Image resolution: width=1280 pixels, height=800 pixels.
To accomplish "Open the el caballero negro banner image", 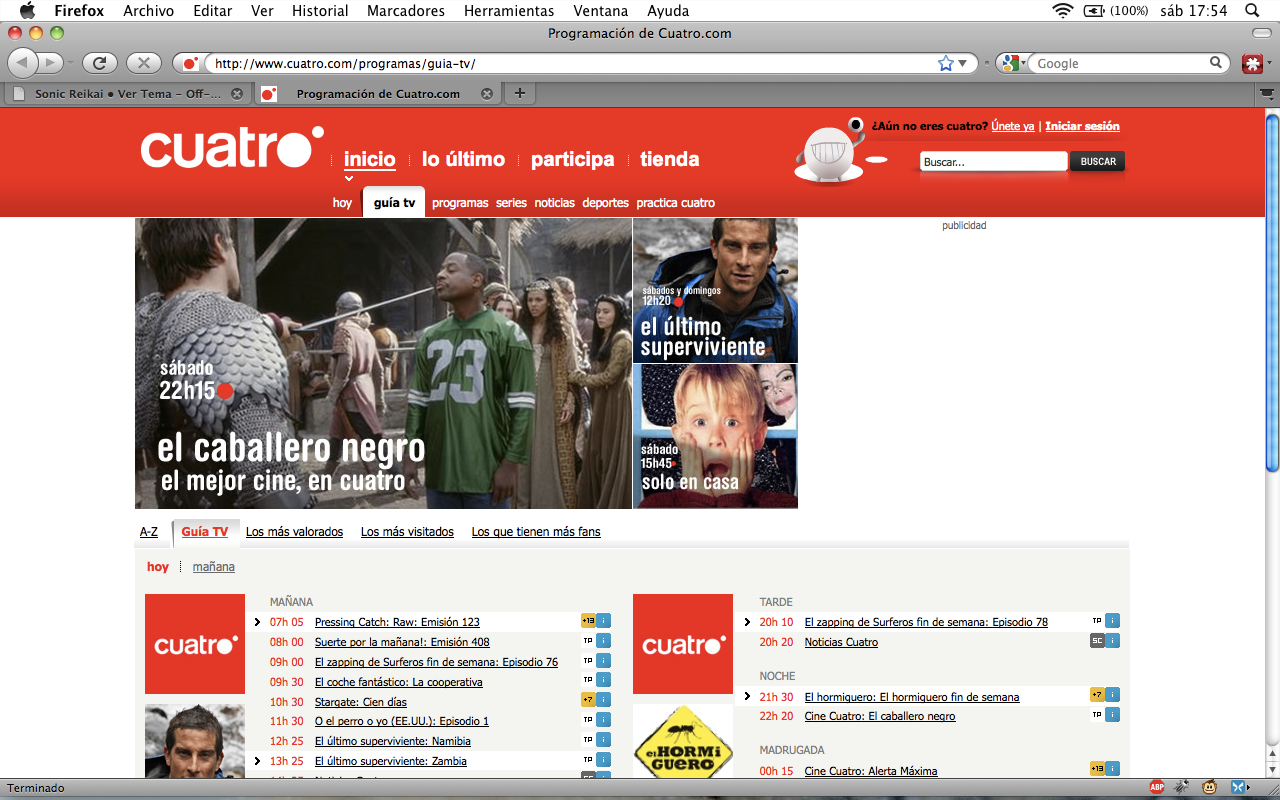I will click(x=383, y=363).
